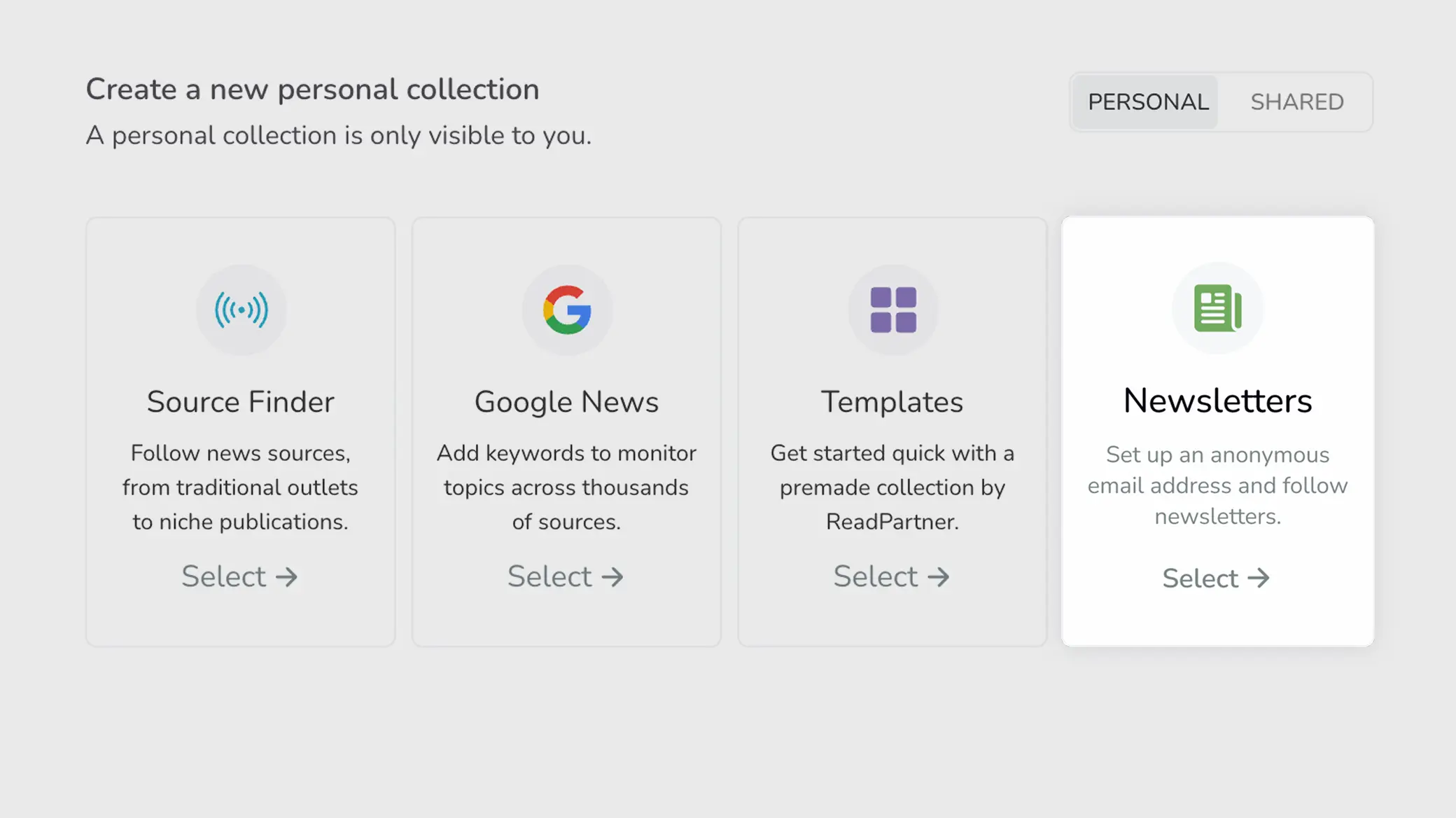The height and width of the screenshot is (818, 1456).
Task: Click the 'Add keywords to monitor' description
Action: tap(566, 487)
